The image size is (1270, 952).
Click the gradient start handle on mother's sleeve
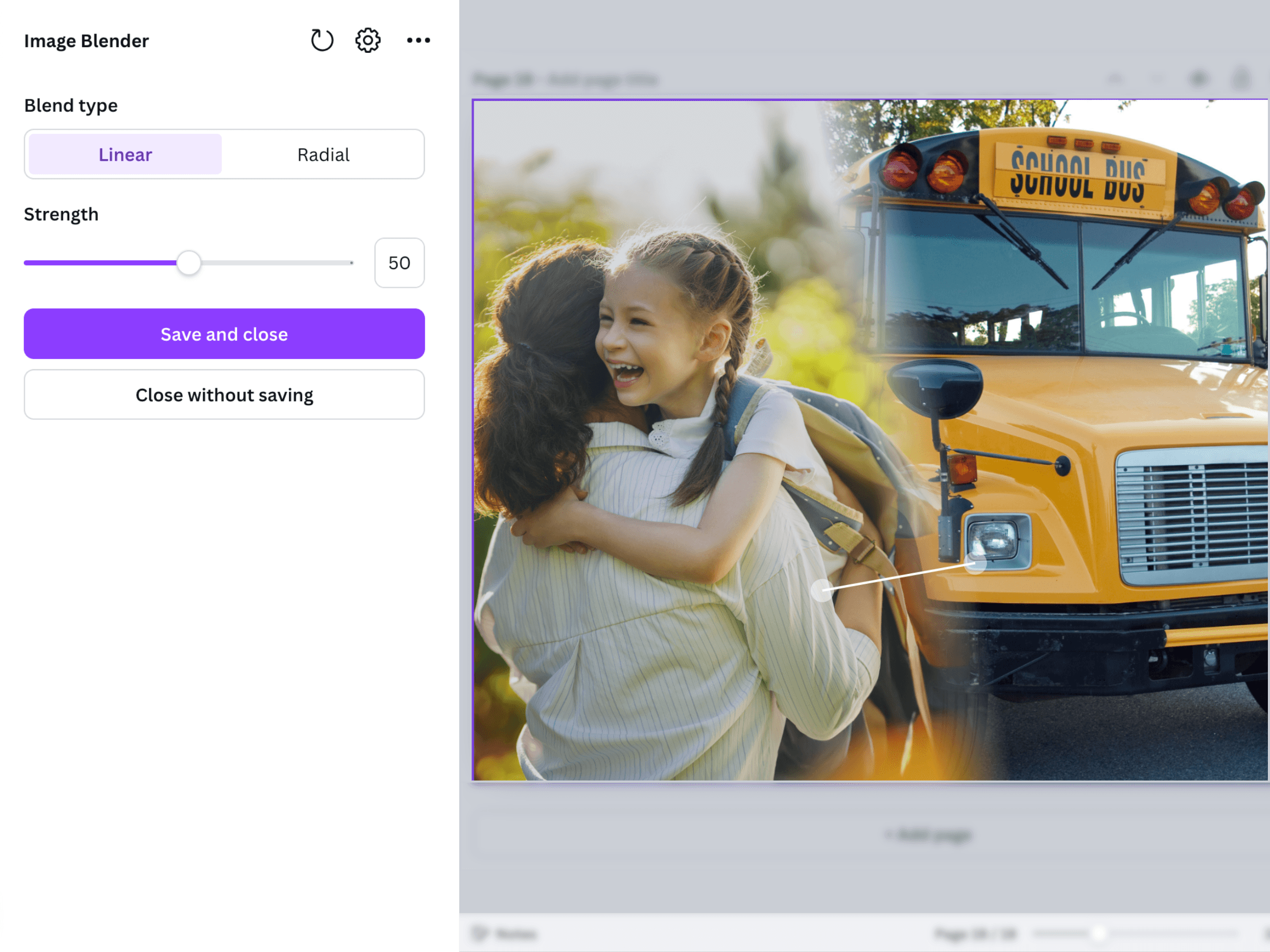[x=822, y=590]
